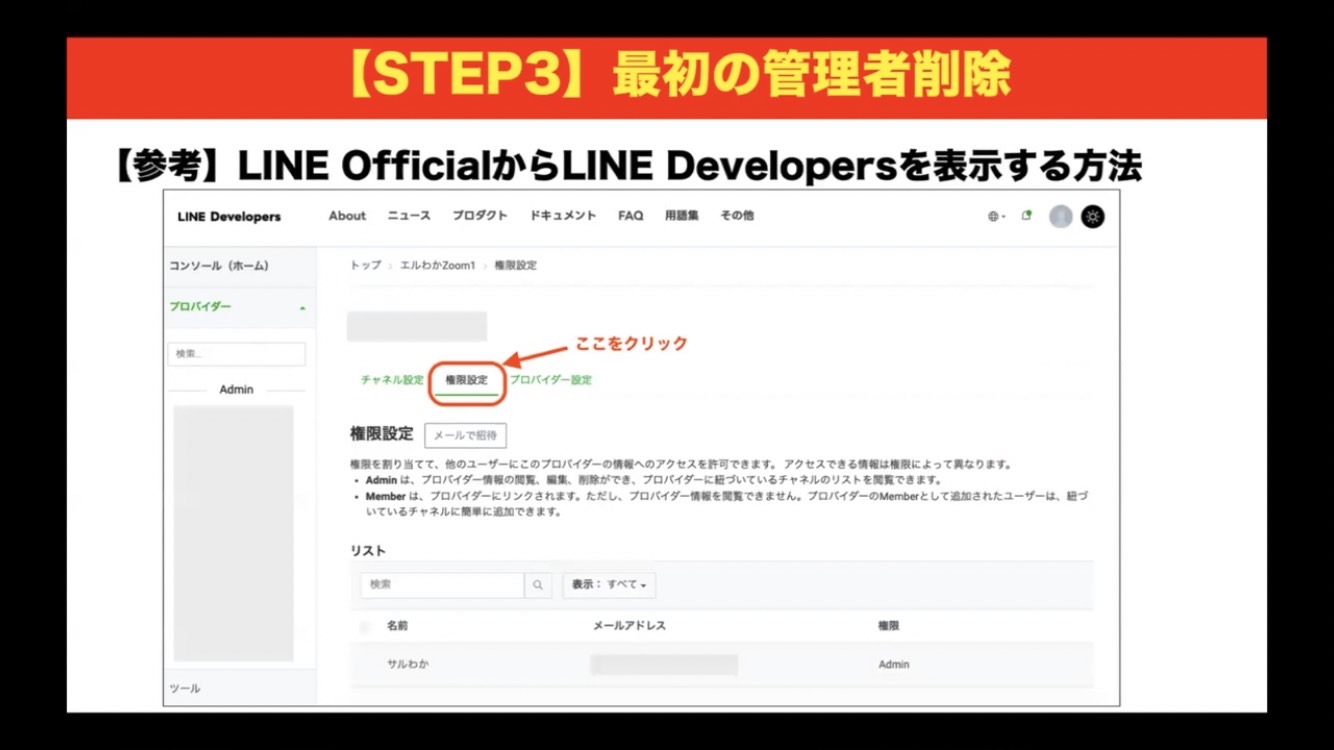The width and height of the screenshot is (1334, 750).
Task: Click the メールで招待 button
Action: [x=466, y=435]
